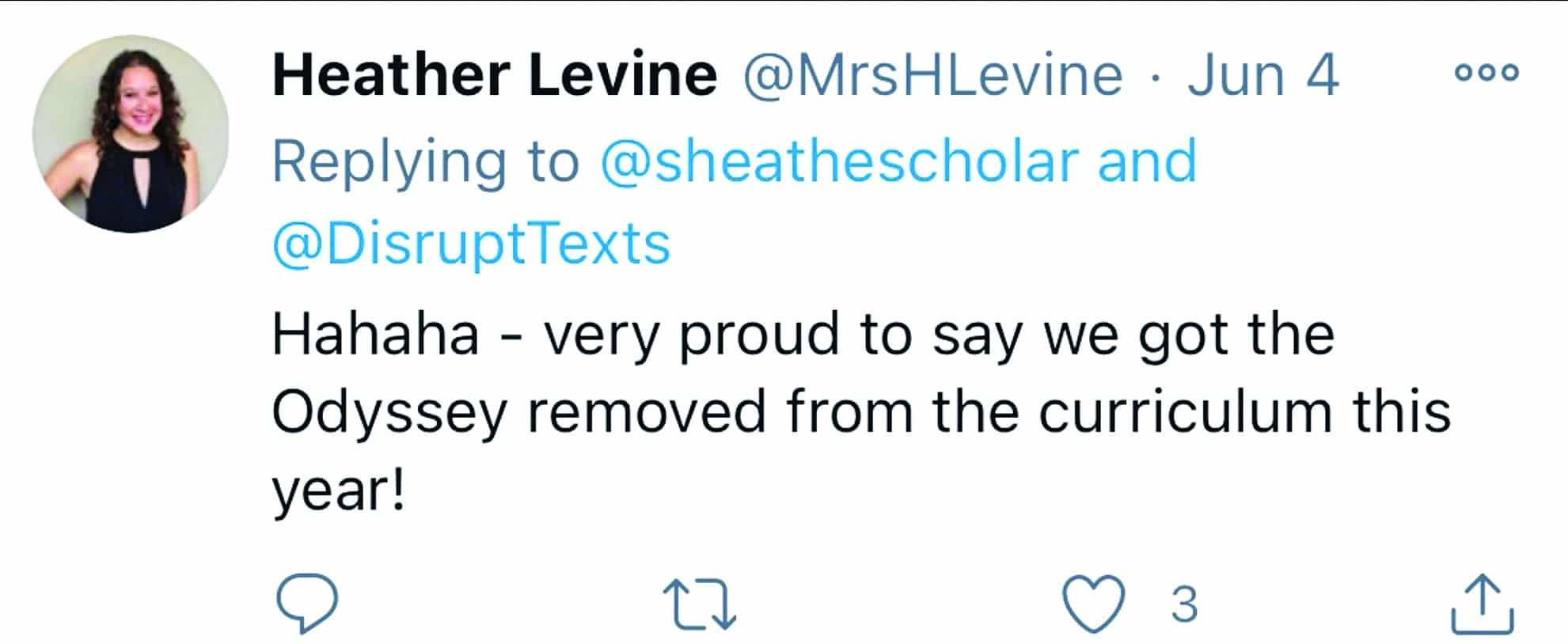Click the word "Hahaha" in the tweet

[376, 334]
